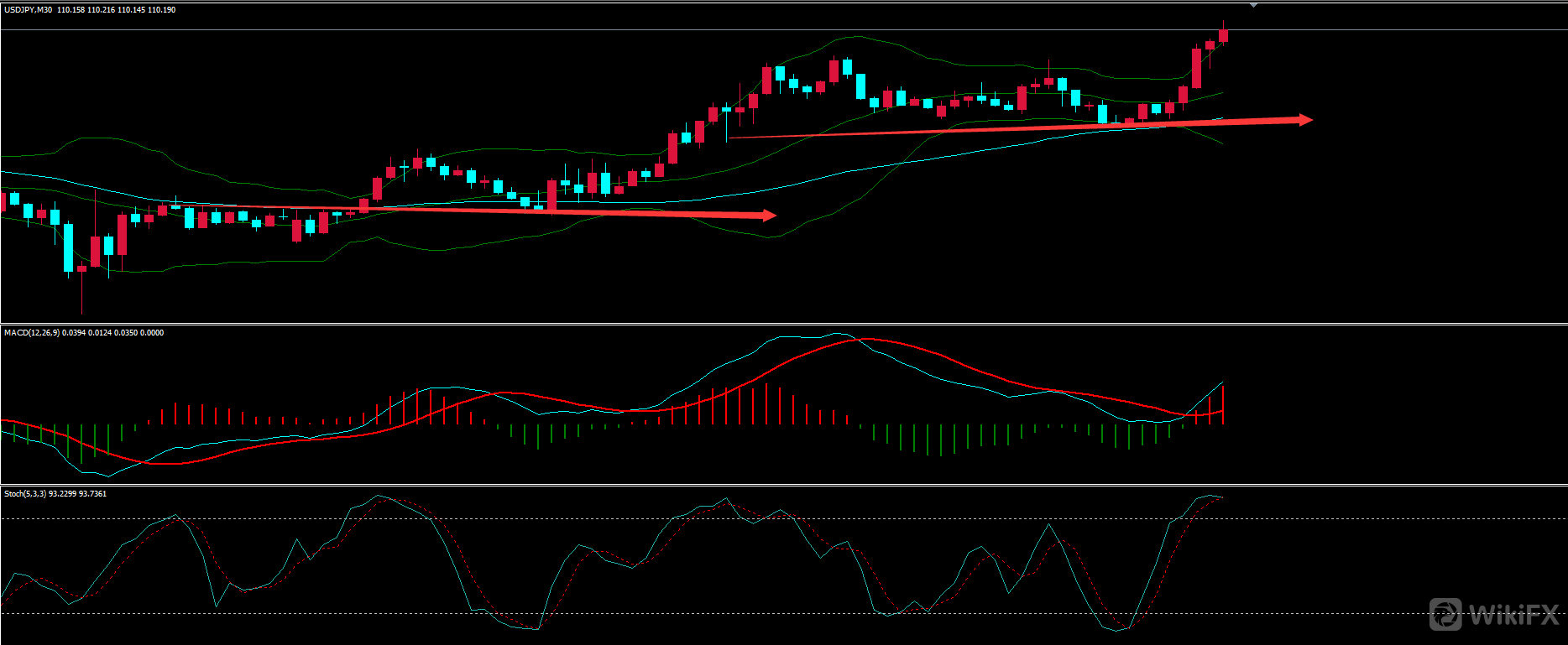Image resolution: width=1568 pixels, height=645 pixels.
Task: Select the USDJPY,M30 chart title label
Action: pyautogui.click(x=28, y=10)
